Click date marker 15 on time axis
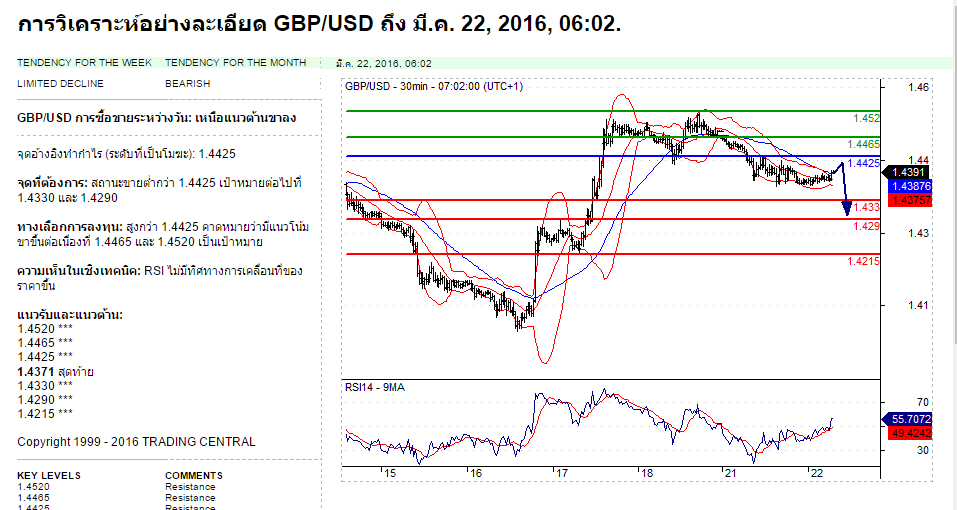The image size is (957, 510). click(389, 473)
